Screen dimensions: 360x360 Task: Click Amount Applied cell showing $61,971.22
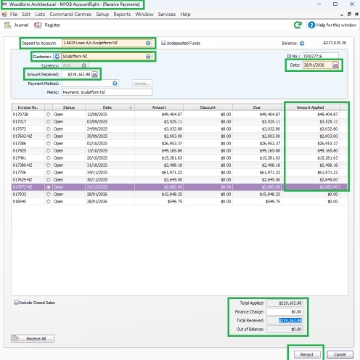click(x=311, y=173)
